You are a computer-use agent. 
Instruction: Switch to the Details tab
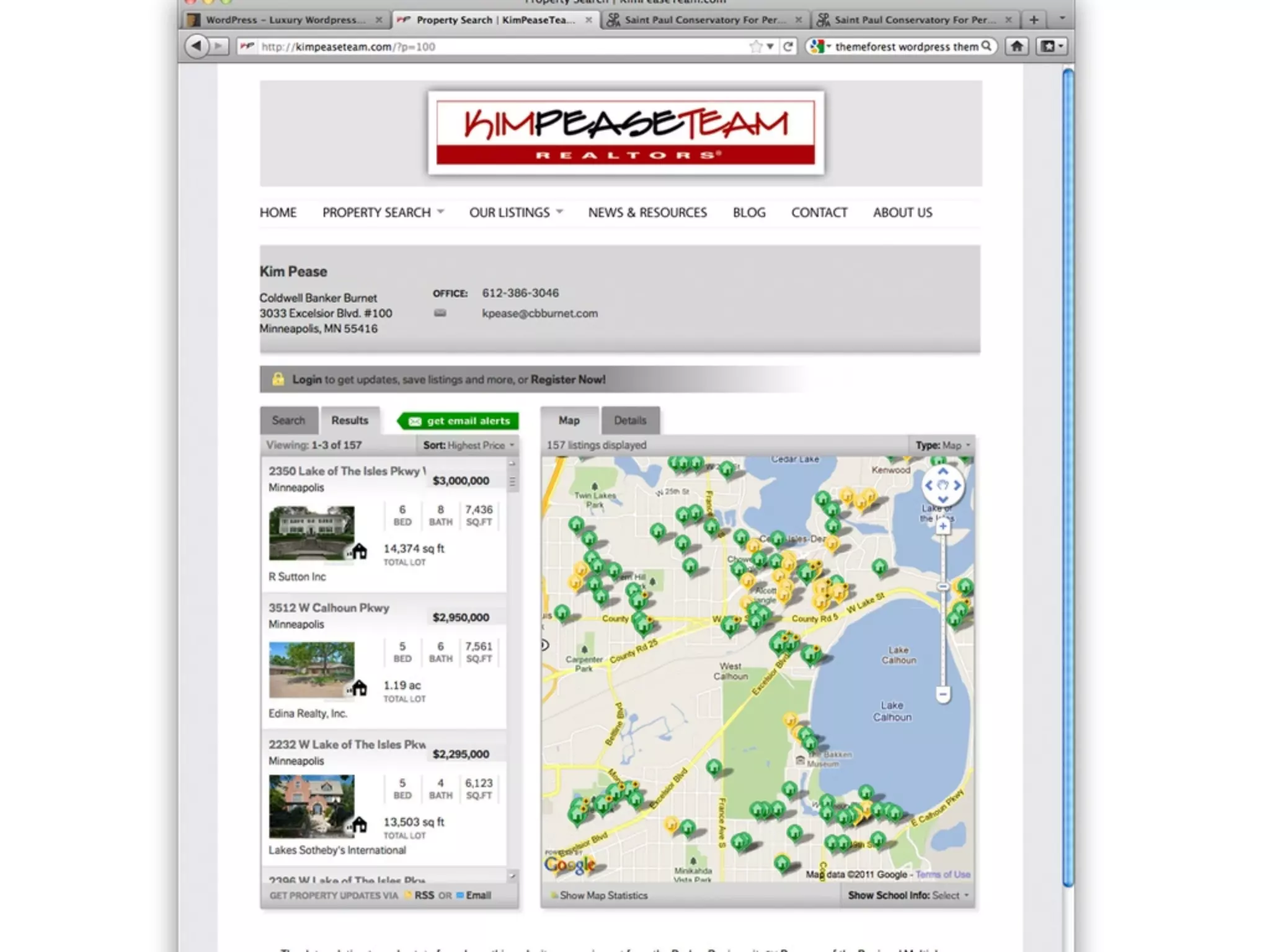630,420
